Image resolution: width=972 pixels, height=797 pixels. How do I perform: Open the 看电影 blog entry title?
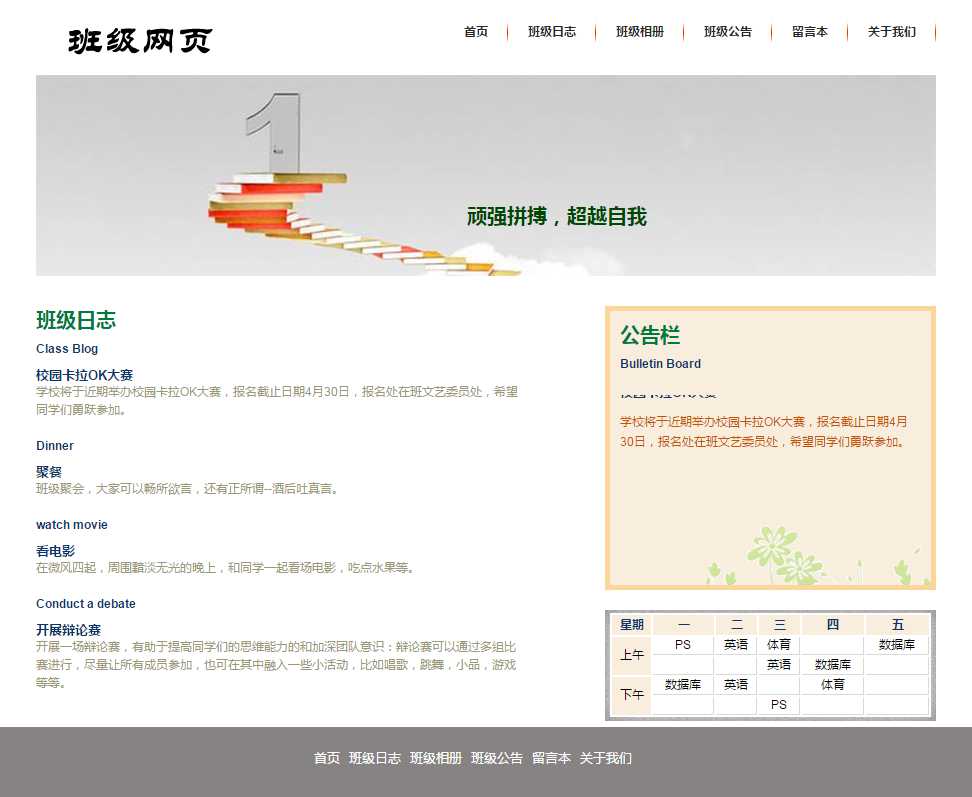55,551
